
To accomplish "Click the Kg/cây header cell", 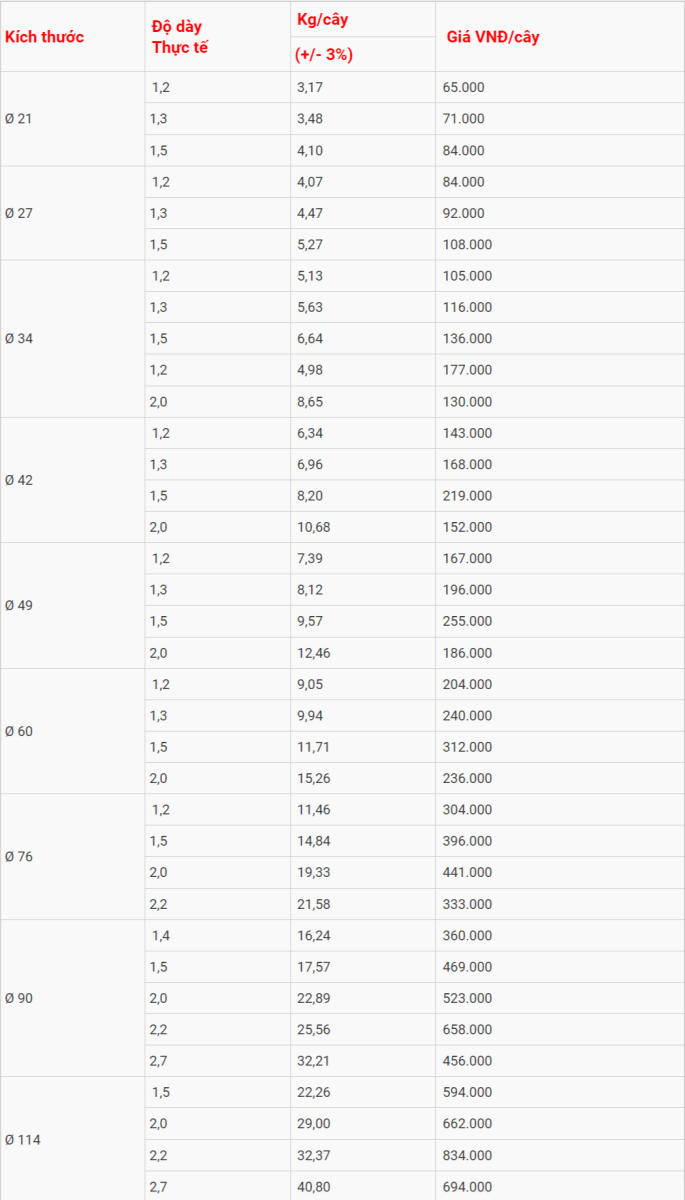I will coord(363,20).
